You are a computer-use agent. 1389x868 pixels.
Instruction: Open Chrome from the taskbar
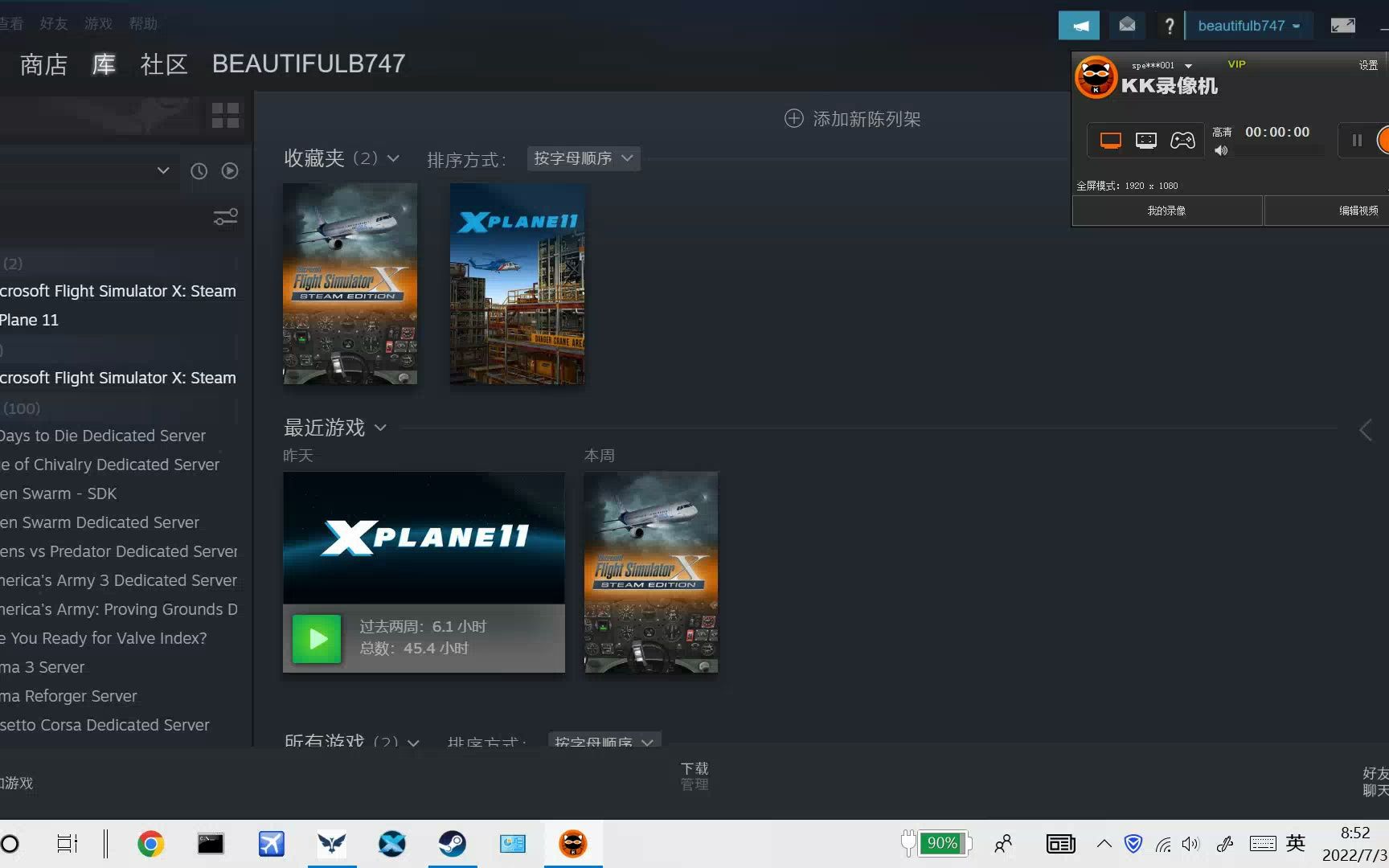coord(150,844)
